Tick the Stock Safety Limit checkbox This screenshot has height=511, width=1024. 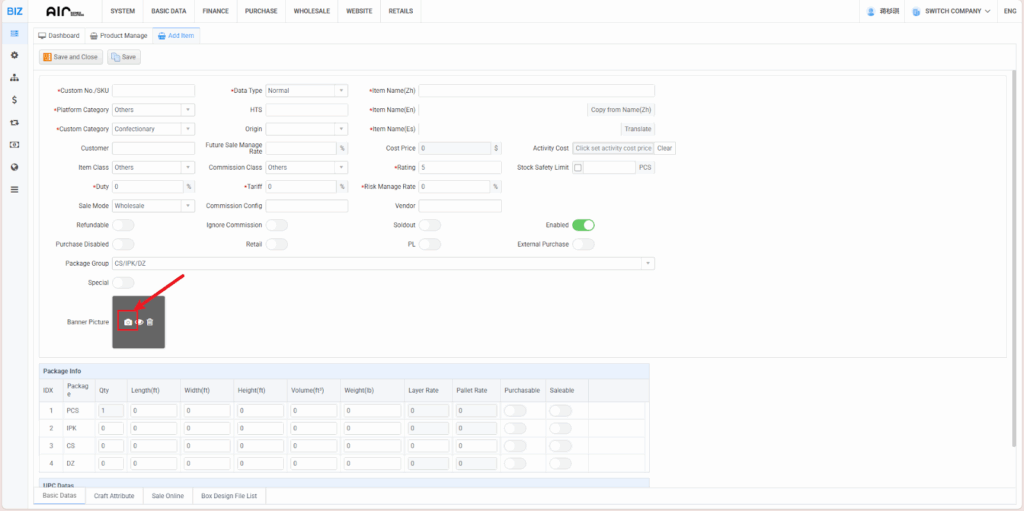(x=578, y=168)
